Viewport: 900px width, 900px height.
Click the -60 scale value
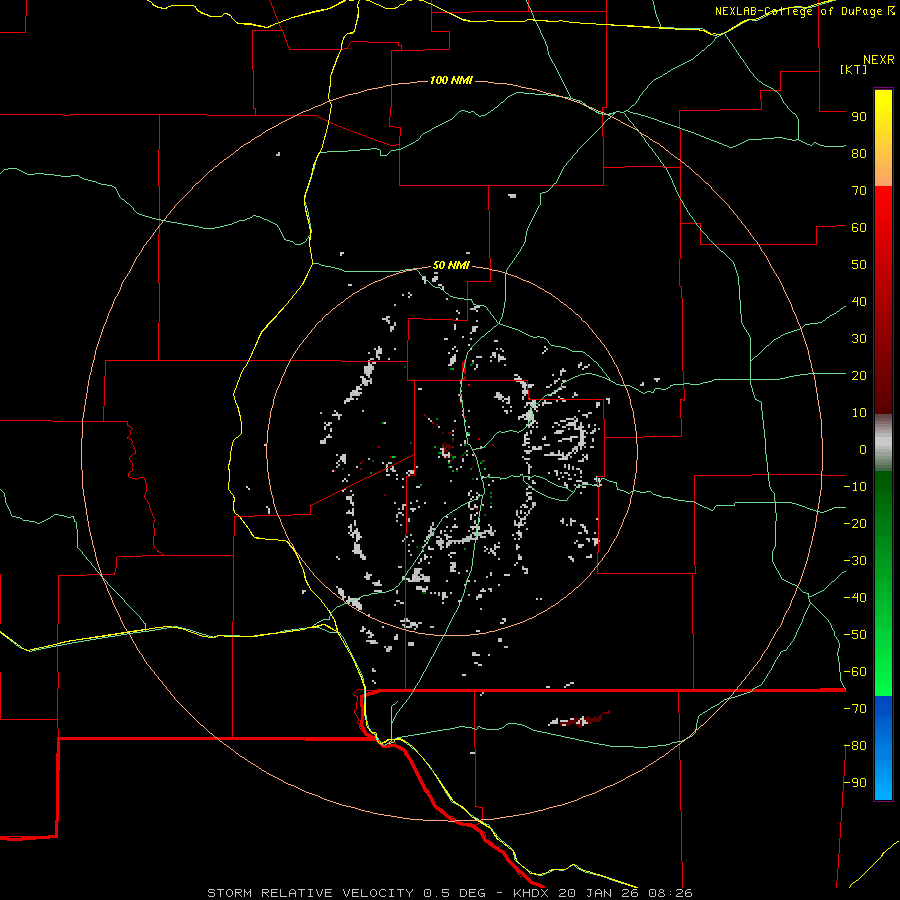[855, 672]
